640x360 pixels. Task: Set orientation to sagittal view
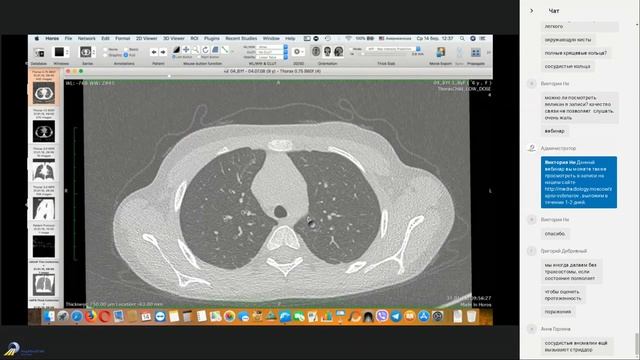click(338, 51)
